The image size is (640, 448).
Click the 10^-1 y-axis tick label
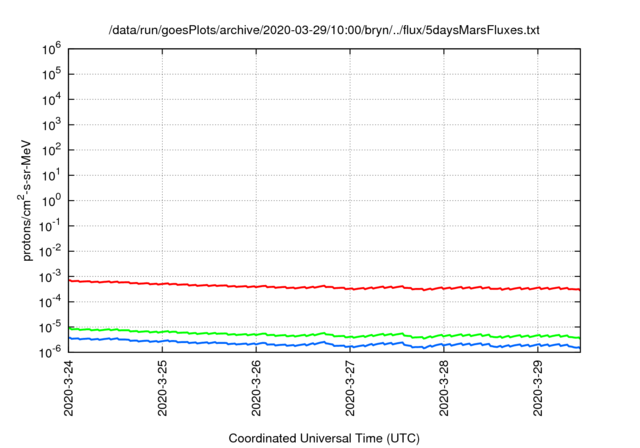[49, 226]
